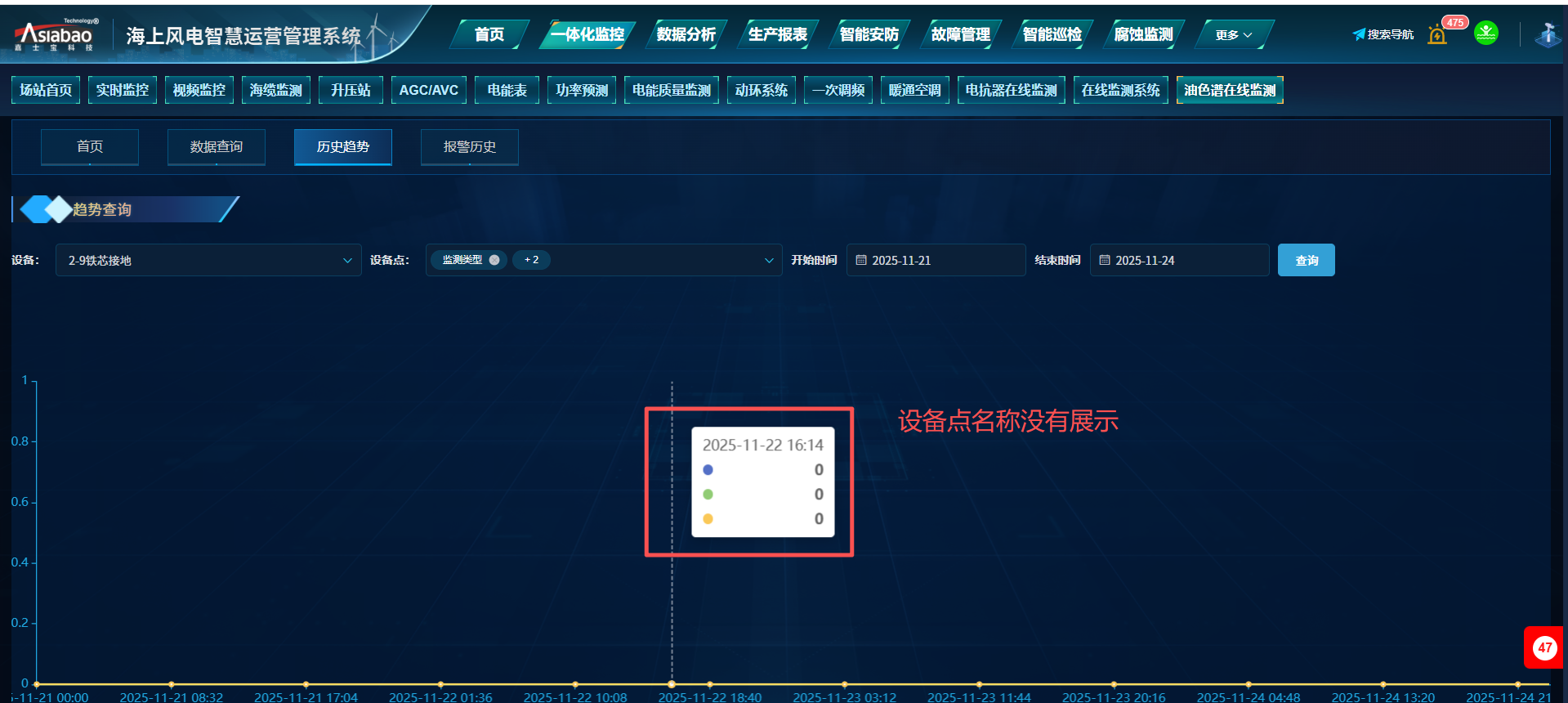1568x703 pixels.
Task: Click the 搜索导航 paper plane icon
Action: [1359, 34]
